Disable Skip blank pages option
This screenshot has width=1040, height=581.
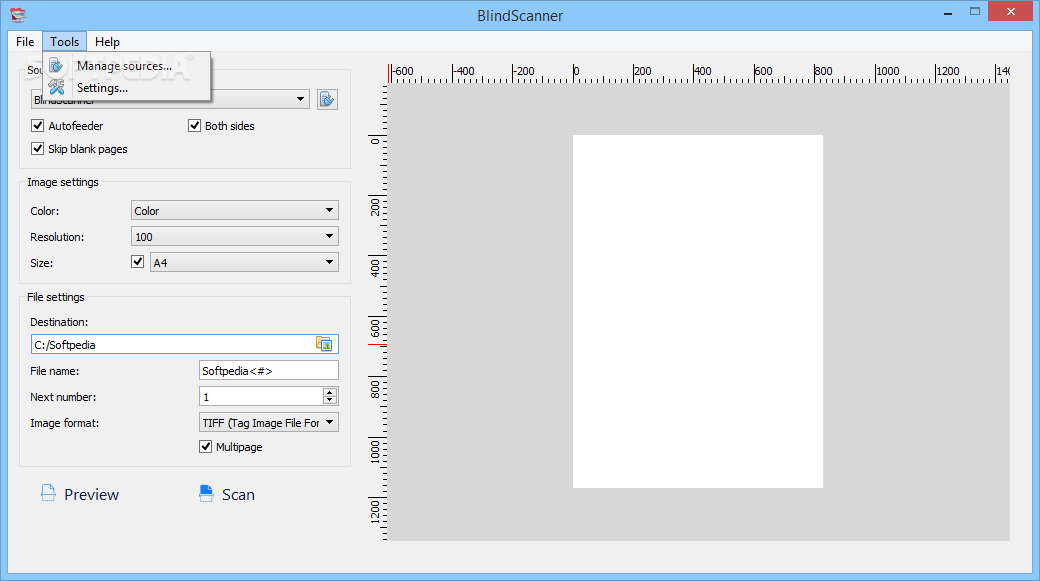pyautogui.click(x=38, y=149)
